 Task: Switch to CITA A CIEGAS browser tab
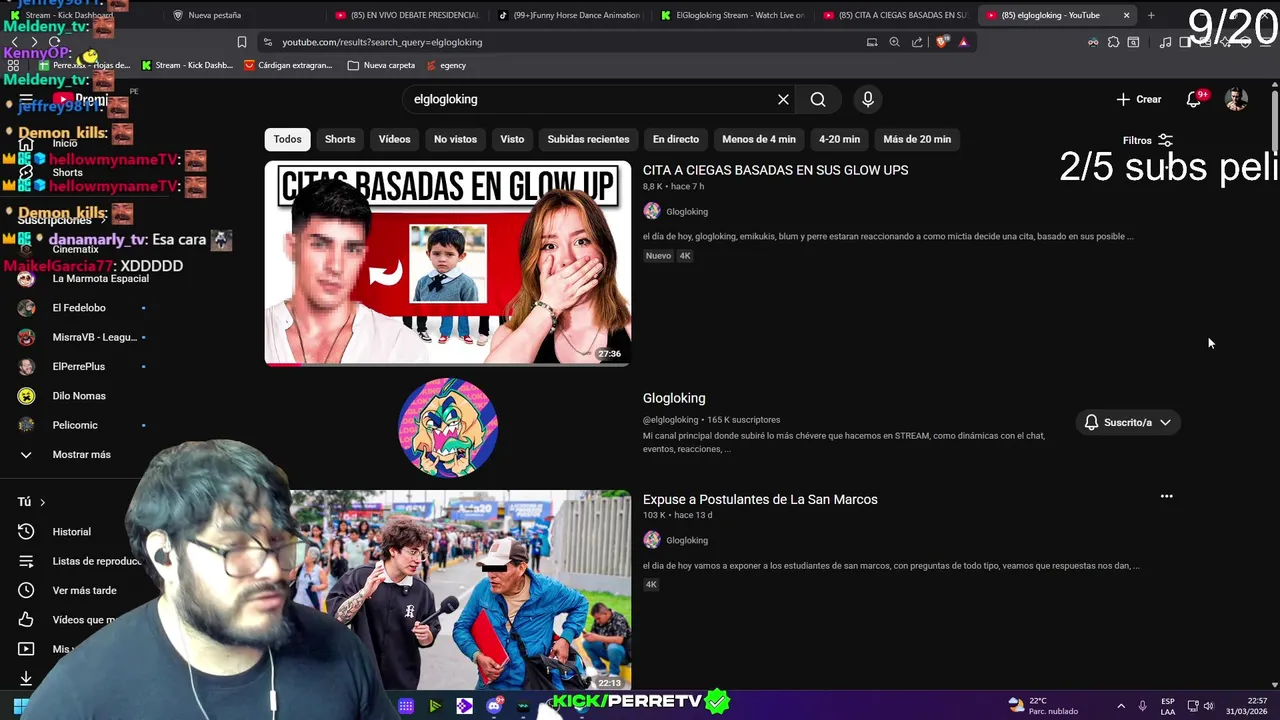(x=894, y=15)
